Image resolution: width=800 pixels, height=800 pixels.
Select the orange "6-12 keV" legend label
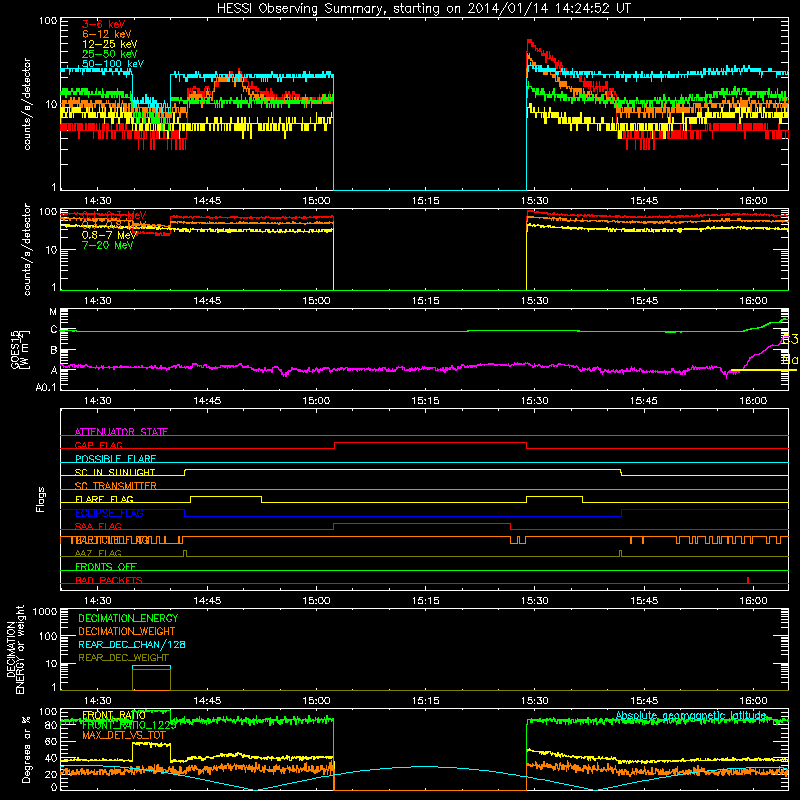(x=107, y=34)
